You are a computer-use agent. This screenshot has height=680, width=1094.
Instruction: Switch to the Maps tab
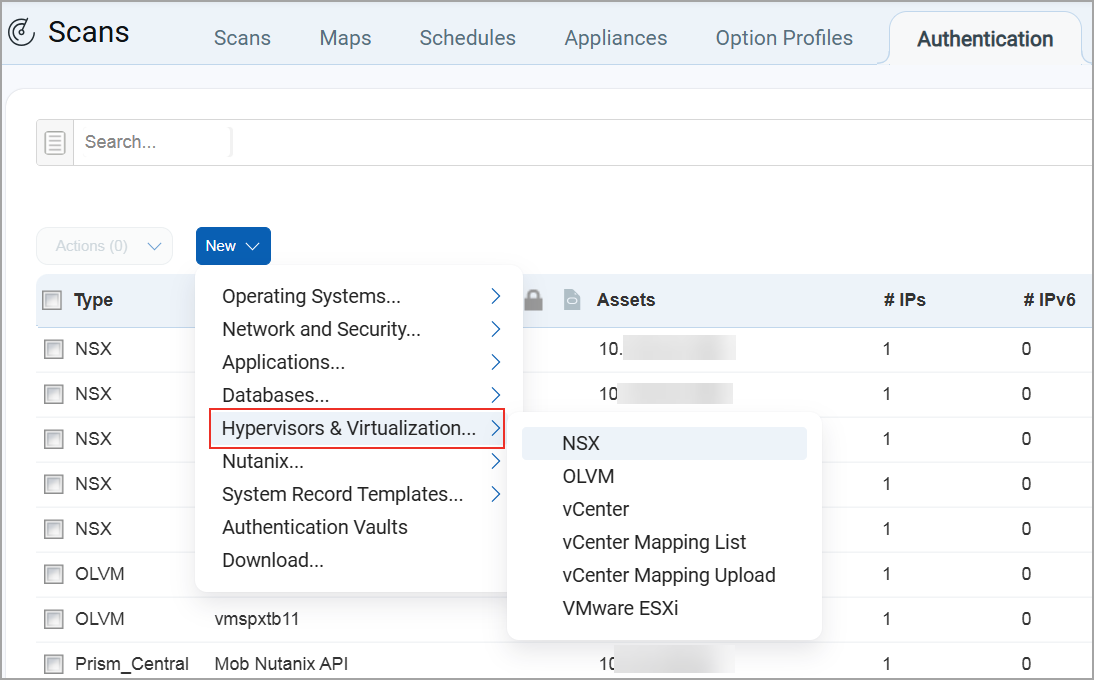(x=345, y=38)
